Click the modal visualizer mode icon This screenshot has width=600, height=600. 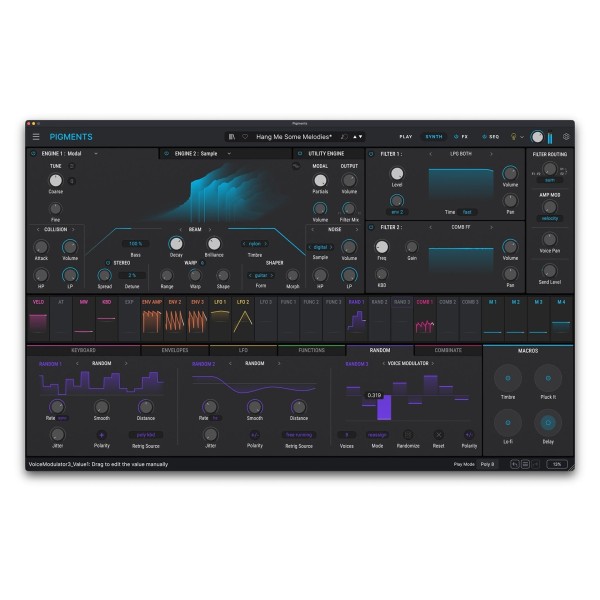(x=296, y=166)
